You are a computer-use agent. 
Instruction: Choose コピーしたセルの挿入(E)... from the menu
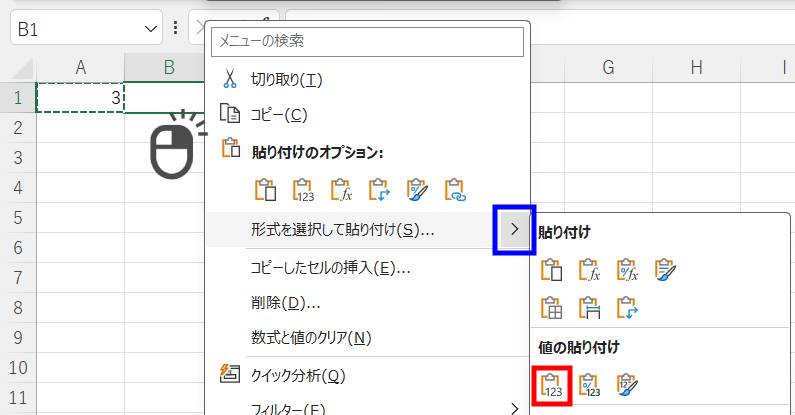pyautogui.click(x=331, y=267)
